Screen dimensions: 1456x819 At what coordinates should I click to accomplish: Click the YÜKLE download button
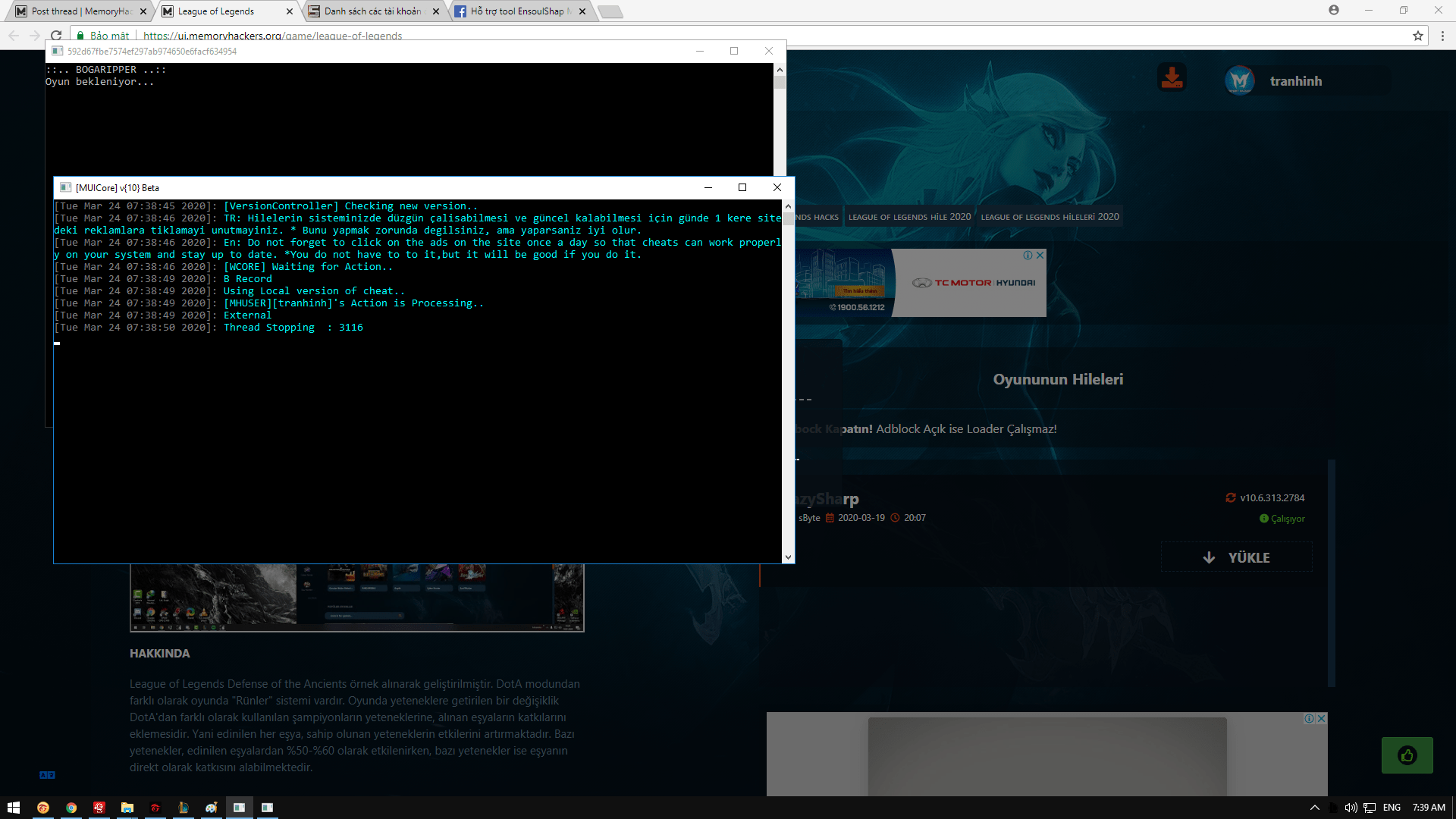tap(1236, 557)
